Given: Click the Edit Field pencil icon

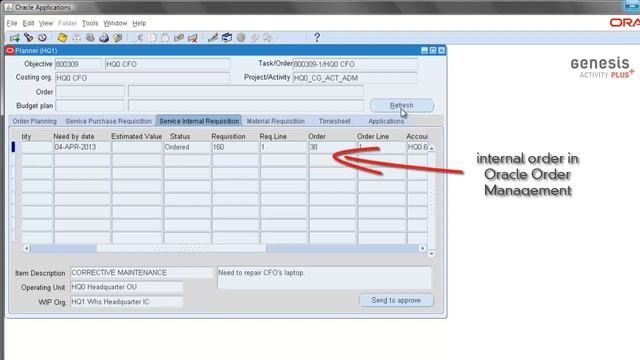Looking at the screenshot, I should click(x=213, y=38).
